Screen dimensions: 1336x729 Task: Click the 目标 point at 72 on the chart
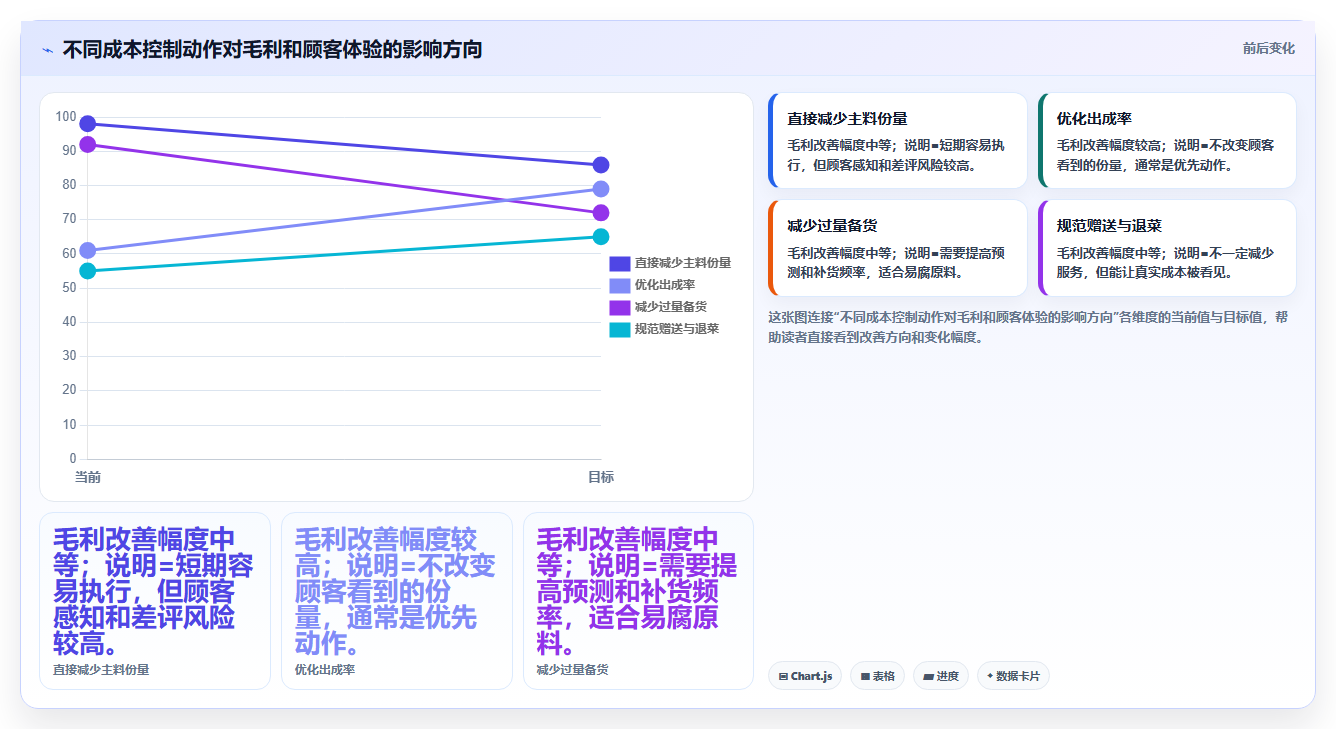[601, 213]
